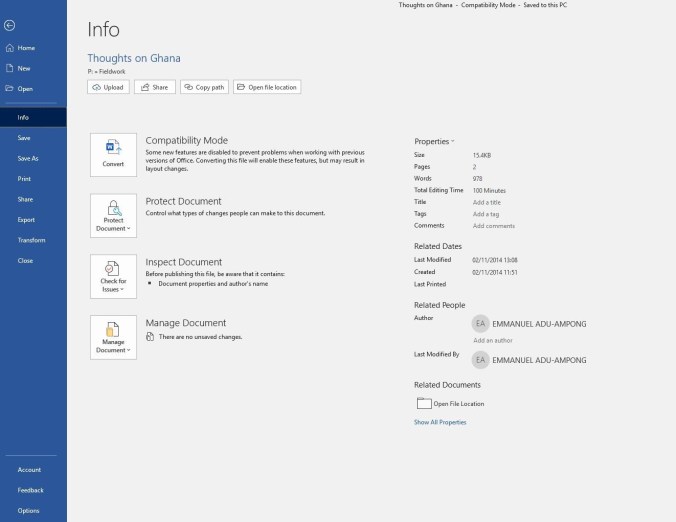Open the Manage Document dropdown
This screenshot has width=676, height=522.
point(113,338)
